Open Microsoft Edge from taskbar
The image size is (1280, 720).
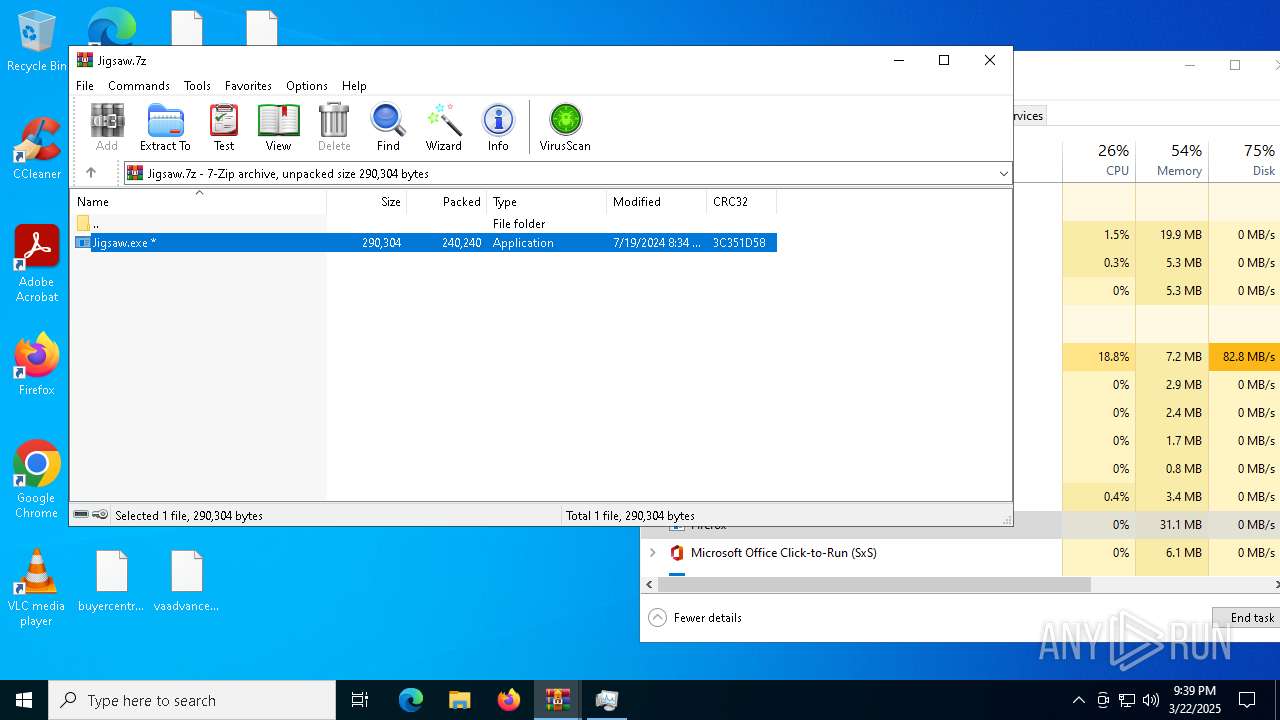click(x=411, y=700)
